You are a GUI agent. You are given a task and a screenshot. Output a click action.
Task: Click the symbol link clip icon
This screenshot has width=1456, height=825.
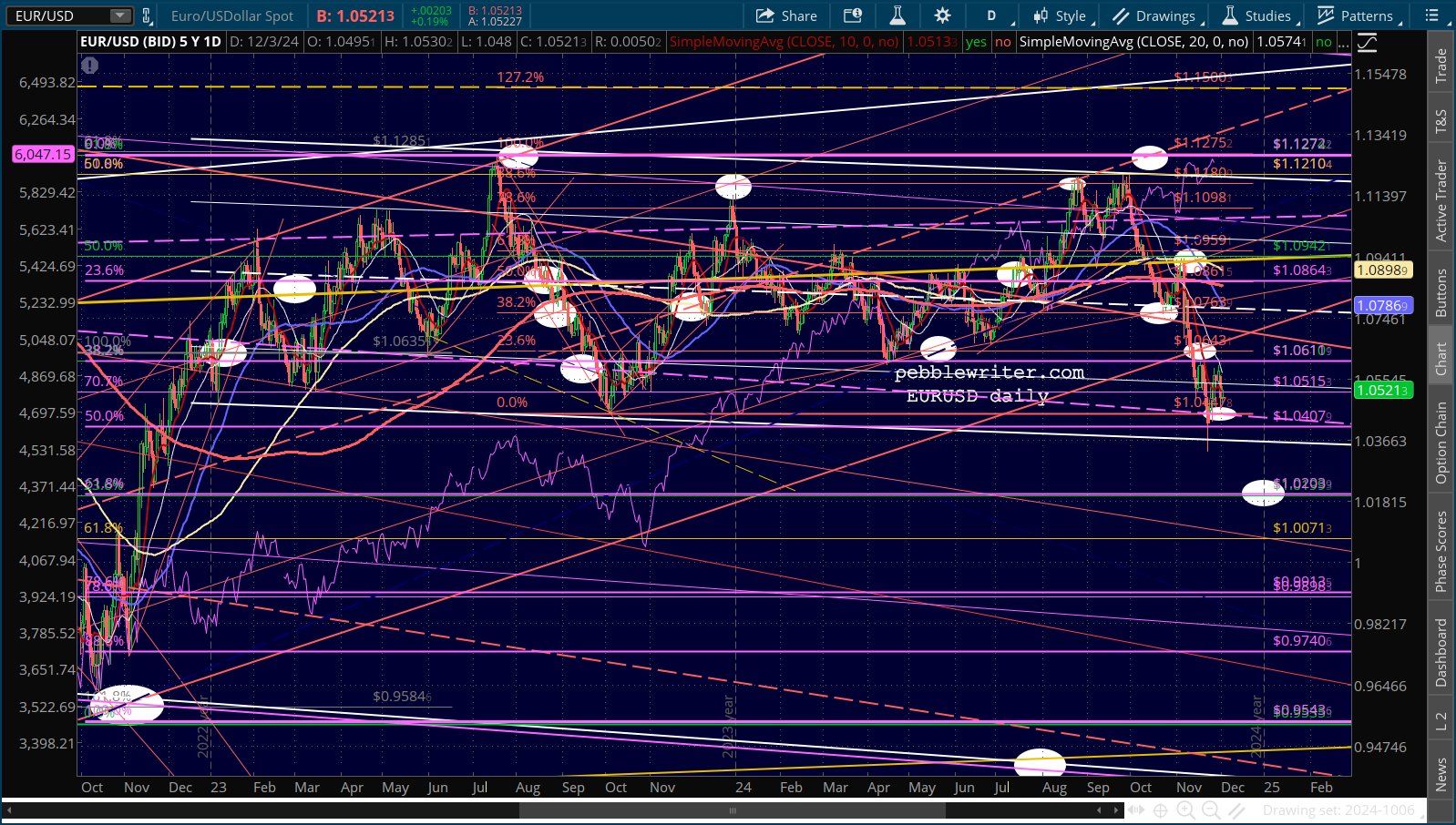146,15
